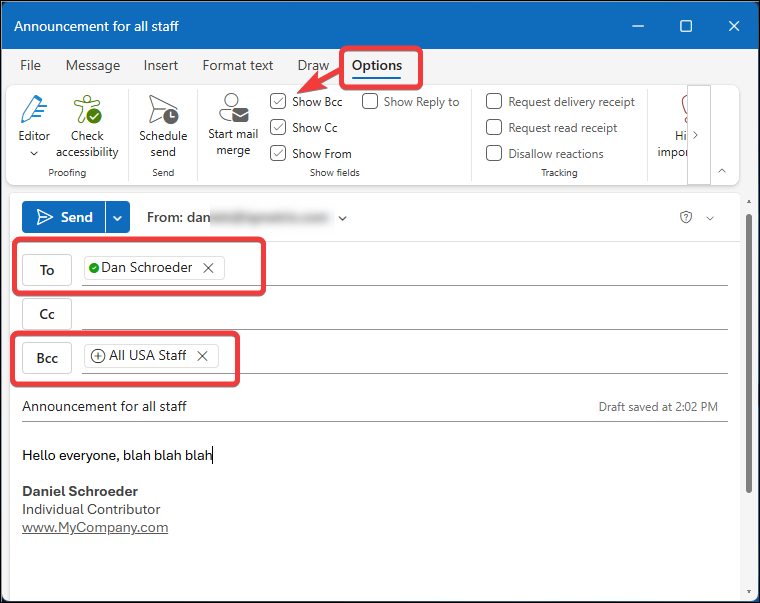760x603 pixels.
Task: Minimize the message window
Action: [x=638, y=26]
